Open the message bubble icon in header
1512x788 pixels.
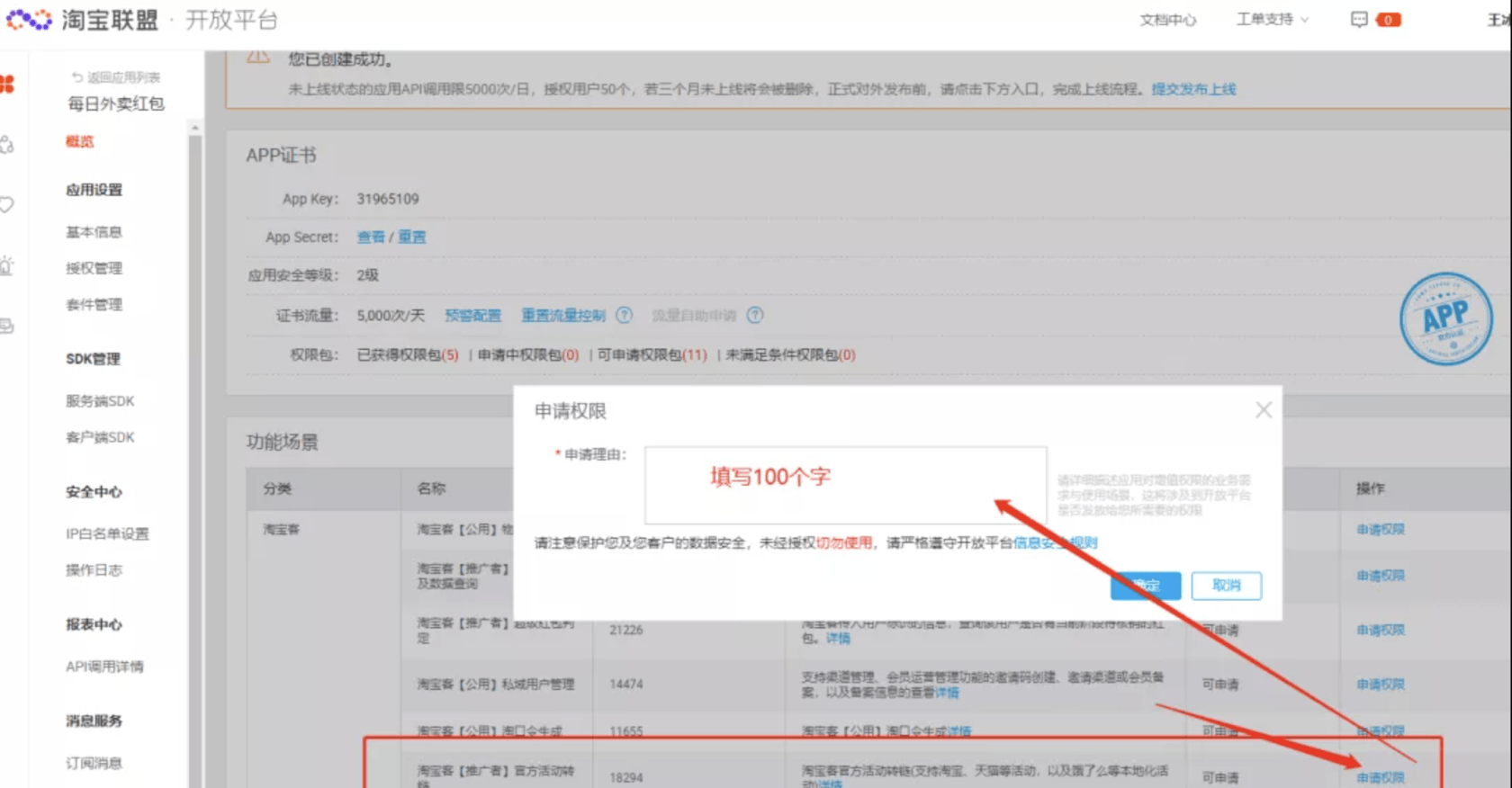point(1359,20)
